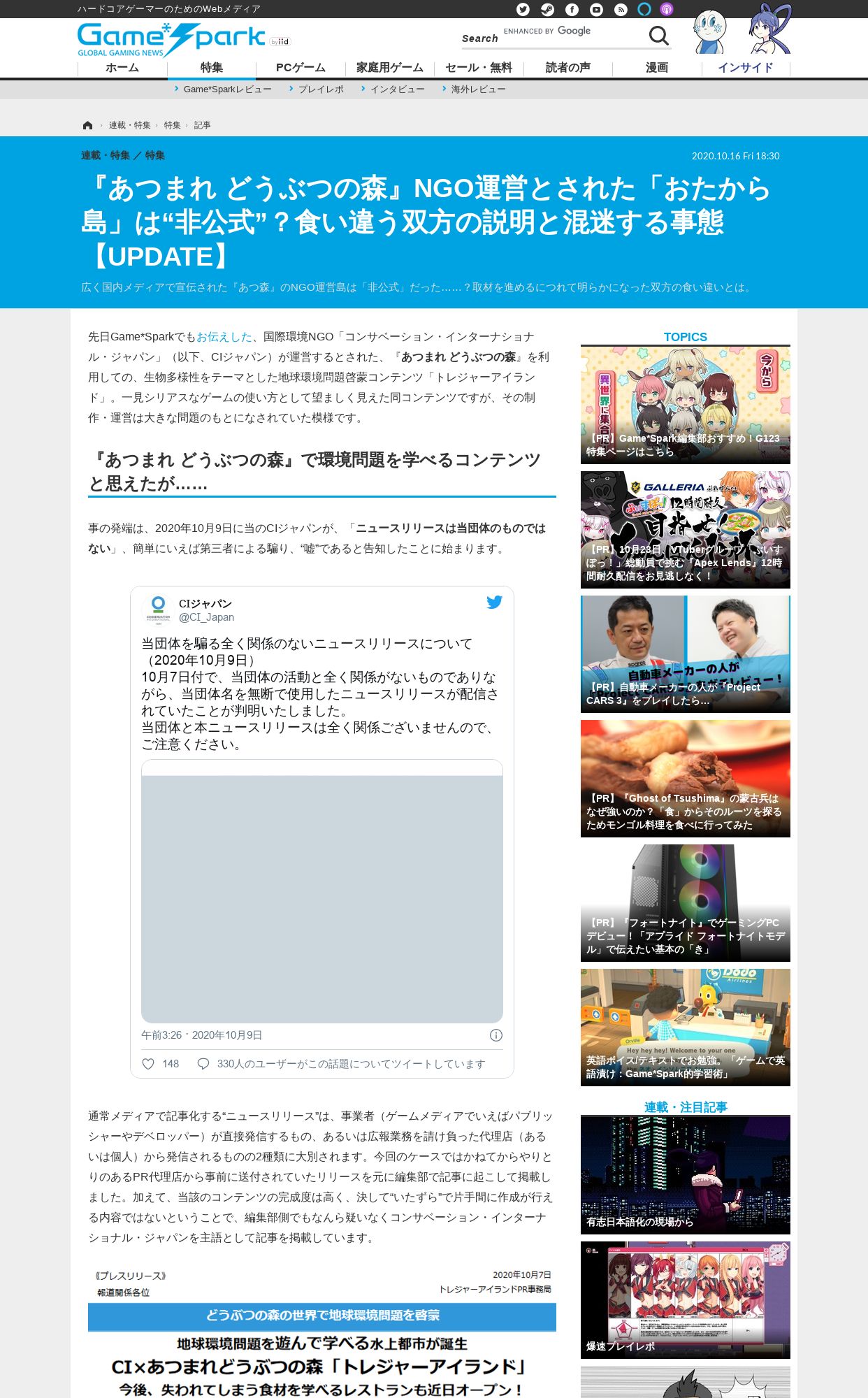Open the PCゲーム menu item

pos(301,68)
